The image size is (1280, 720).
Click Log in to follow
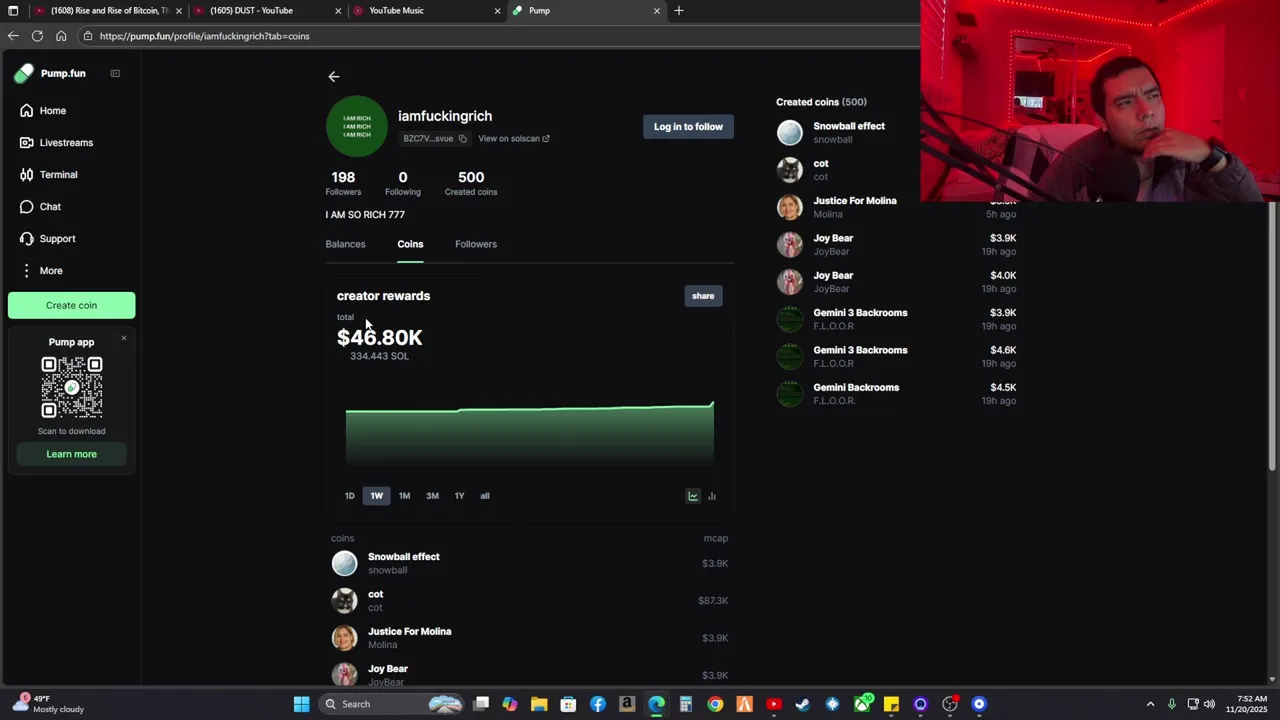point(688,127)
